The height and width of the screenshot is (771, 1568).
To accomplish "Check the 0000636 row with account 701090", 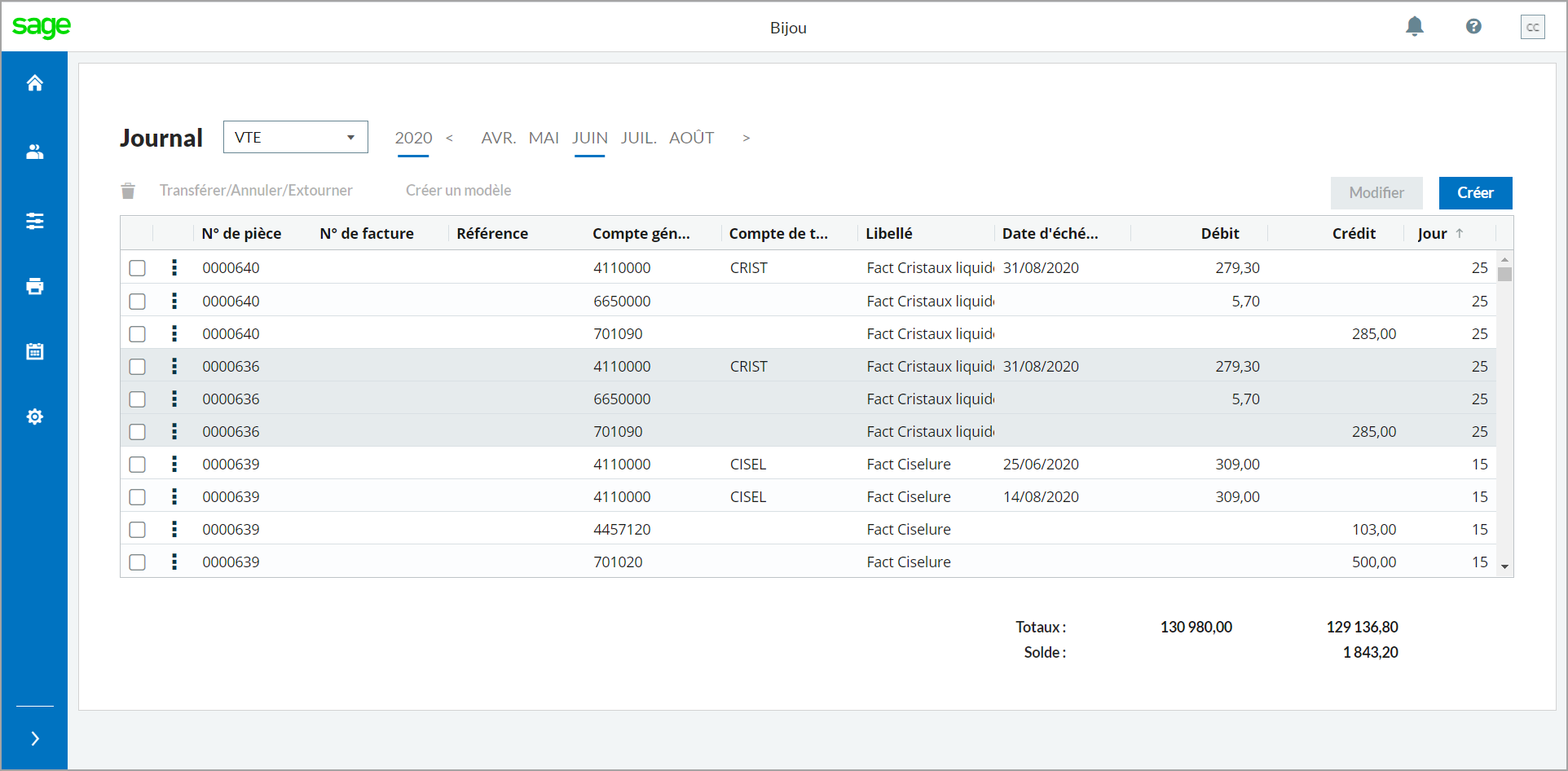I will (138, 432).
